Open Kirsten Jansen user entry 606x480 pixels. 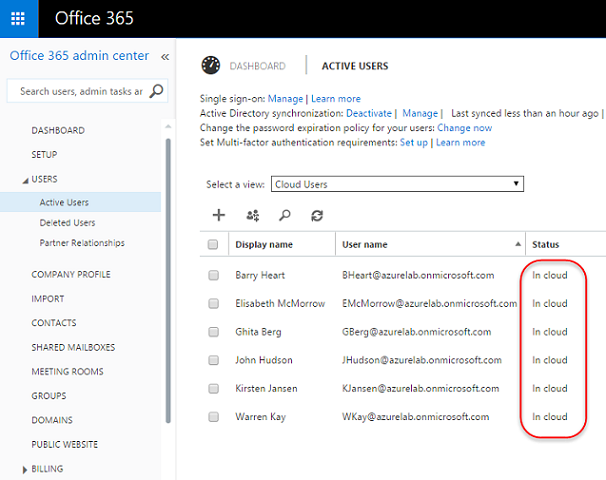[x=266, y=388]
